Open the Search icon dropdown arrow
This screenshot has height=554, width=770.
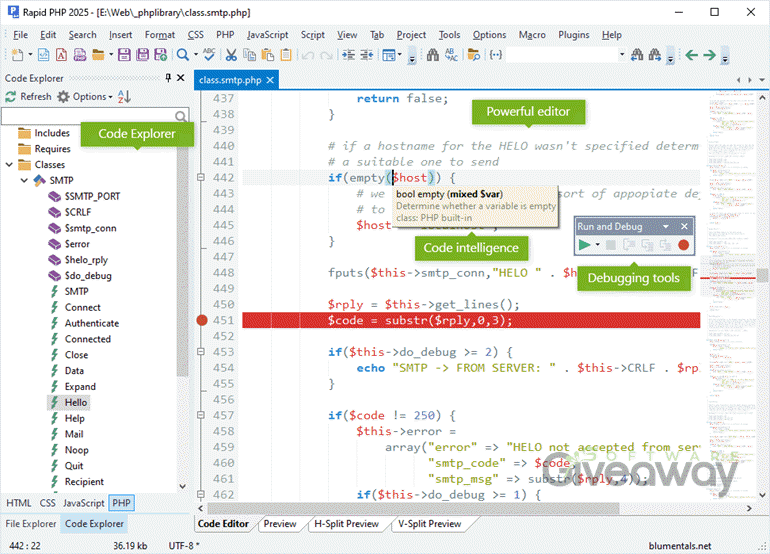(195, 55)
